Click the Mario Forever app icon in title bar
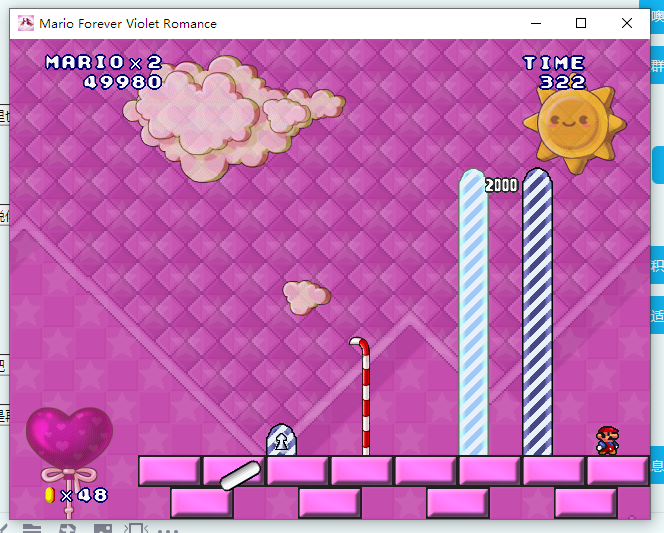 tap(25, 23)
